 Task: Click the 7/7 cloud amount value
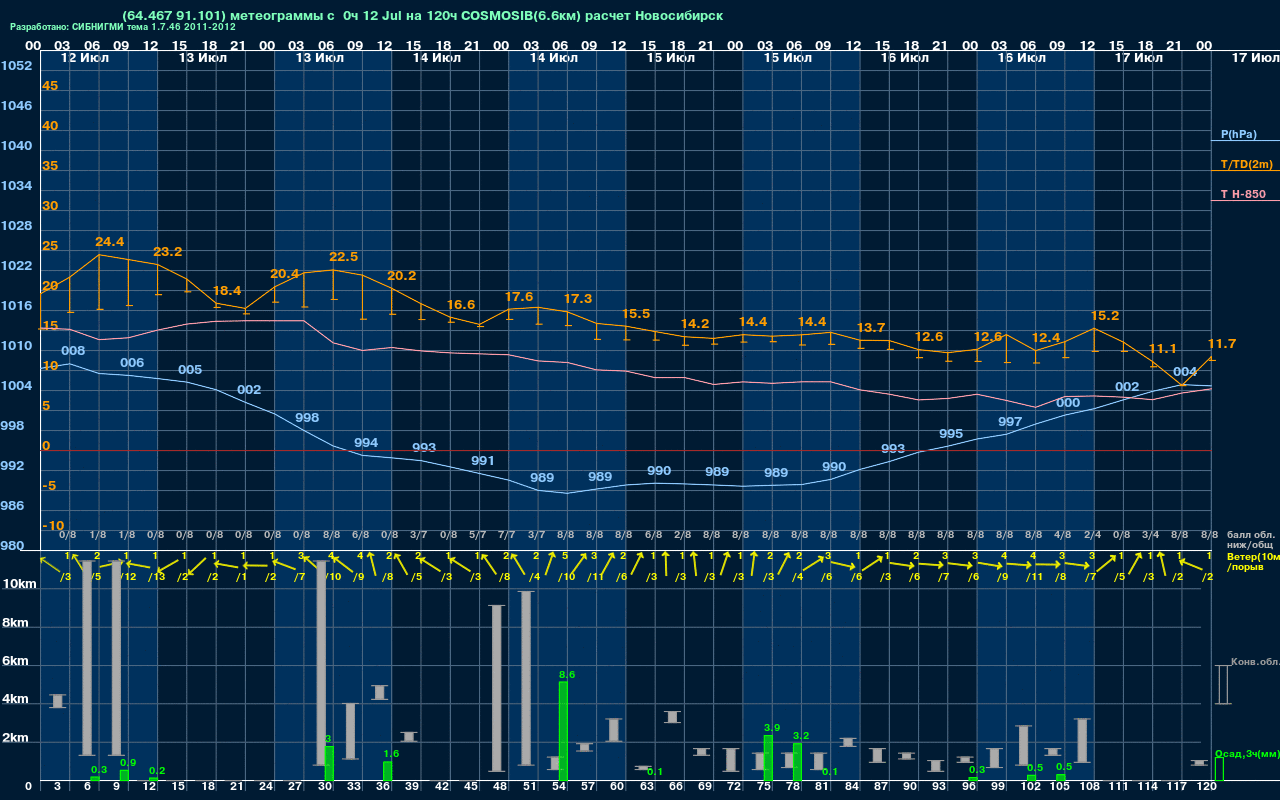(506, 536)
